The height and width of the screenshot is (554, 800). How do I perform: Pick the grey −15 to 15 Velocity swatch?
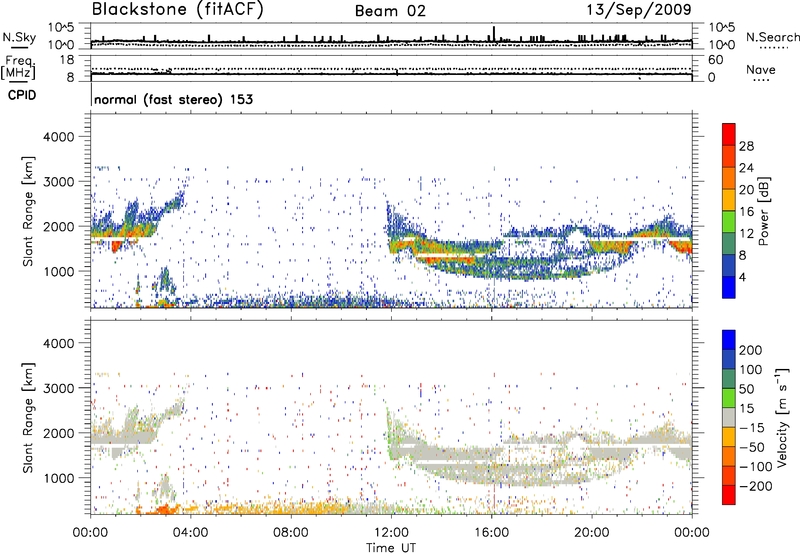click(x=729, y=418)
